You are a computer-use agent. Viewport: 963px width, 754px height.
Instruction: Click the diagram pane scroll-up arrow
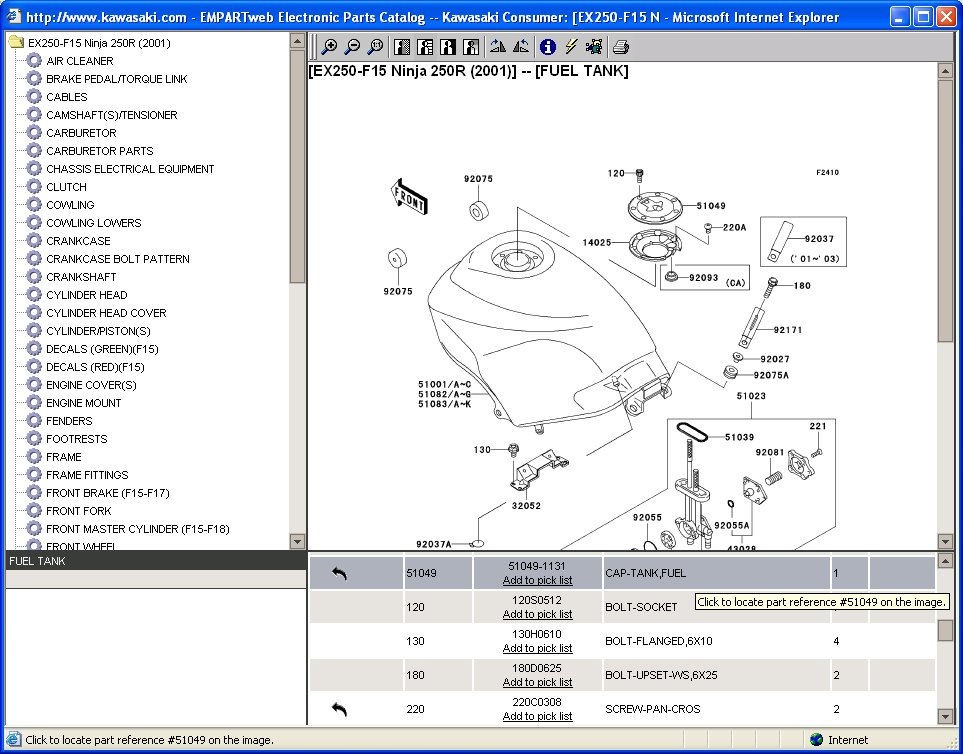click(945, 71)
